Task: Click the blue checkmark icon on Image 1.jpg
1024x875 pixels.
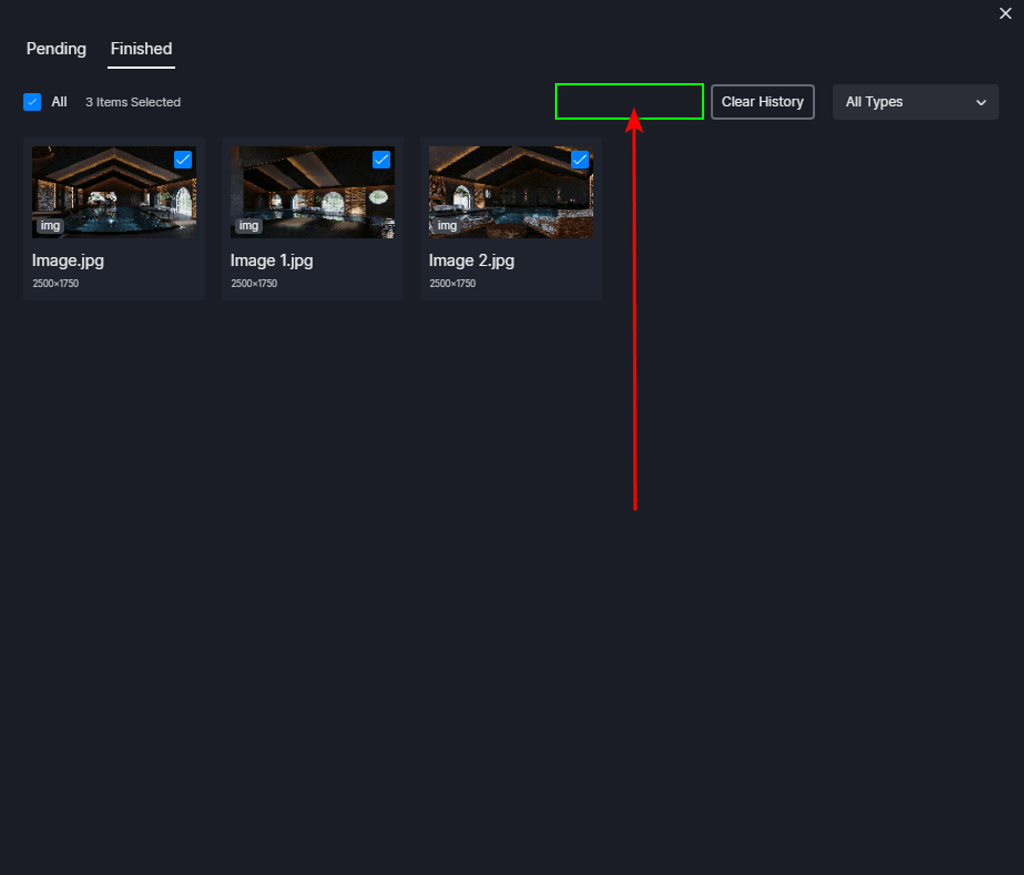Action: tap(381, 159)
